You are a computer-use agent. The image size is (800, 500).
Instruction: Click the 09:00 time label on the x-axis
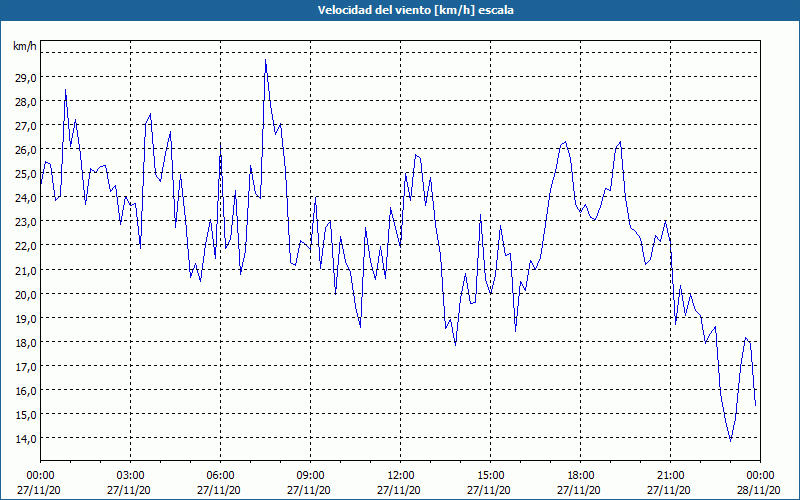[310, 476]
